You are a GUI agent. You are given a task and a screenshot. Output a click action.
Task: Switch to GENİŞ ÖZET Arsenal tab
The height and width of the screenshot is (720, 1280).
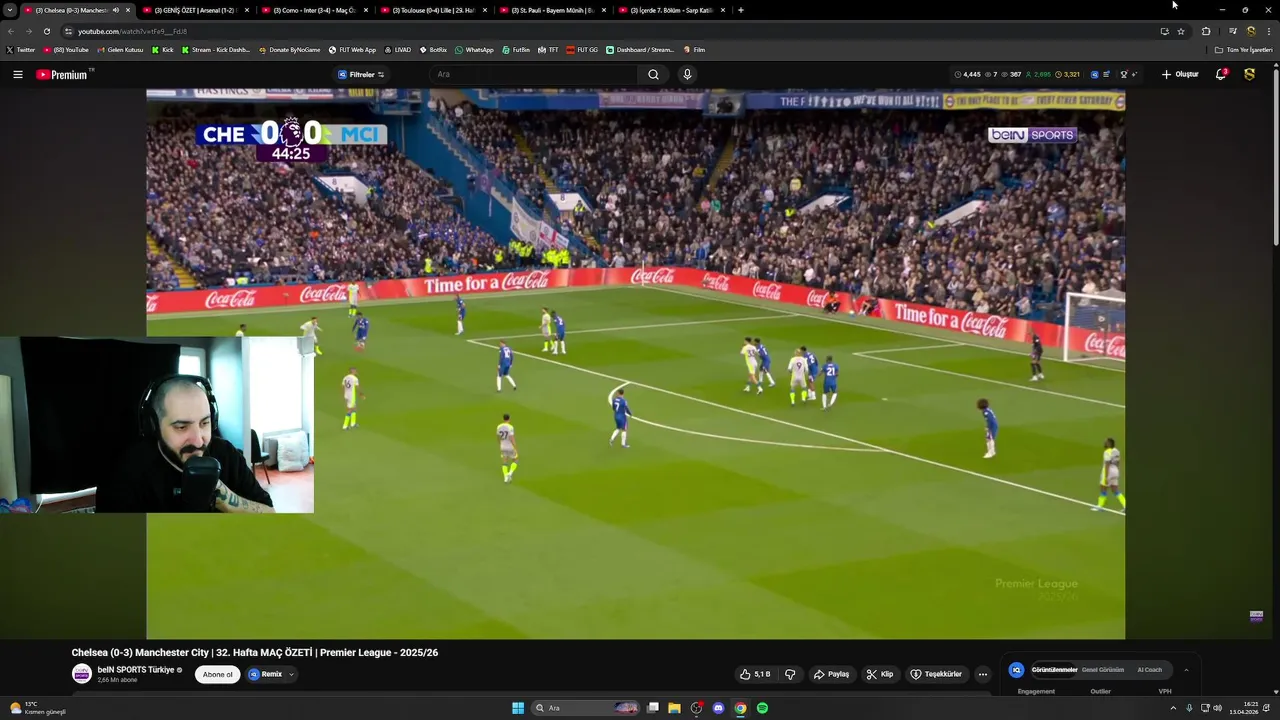click(195, 10)
